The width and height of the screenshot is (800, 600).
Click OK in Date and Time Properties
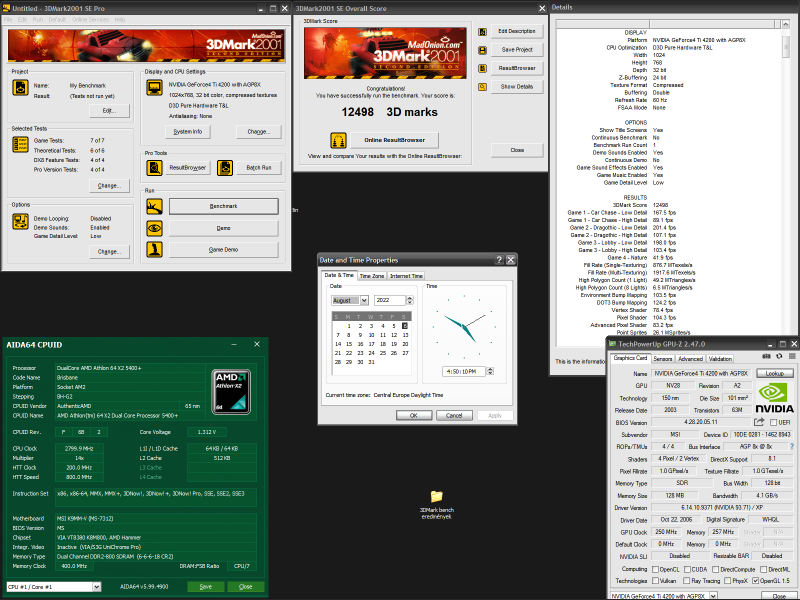(414, 415)
